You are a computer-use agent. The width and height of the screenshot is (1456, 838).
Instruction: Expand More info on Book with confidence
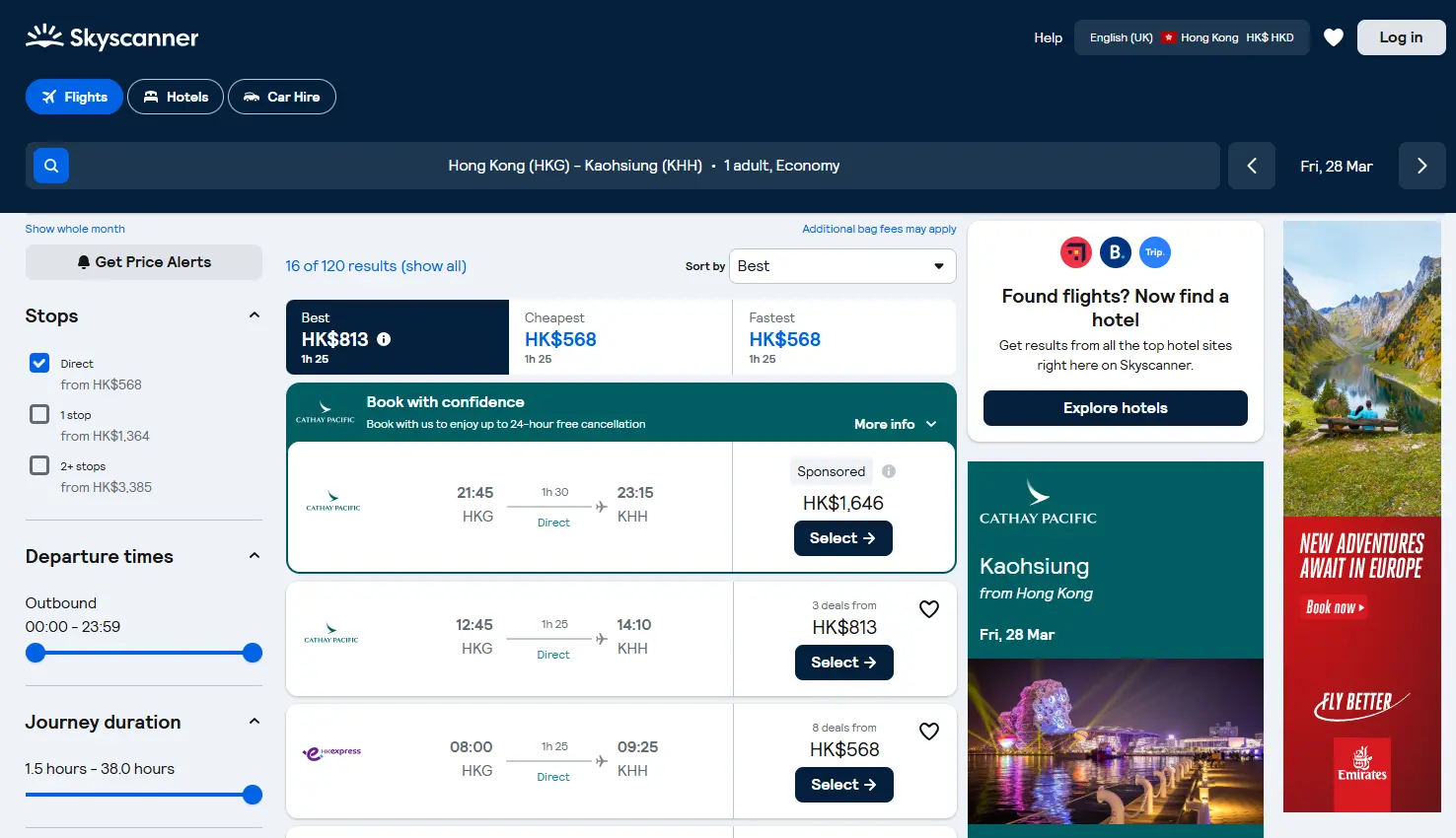896,424
